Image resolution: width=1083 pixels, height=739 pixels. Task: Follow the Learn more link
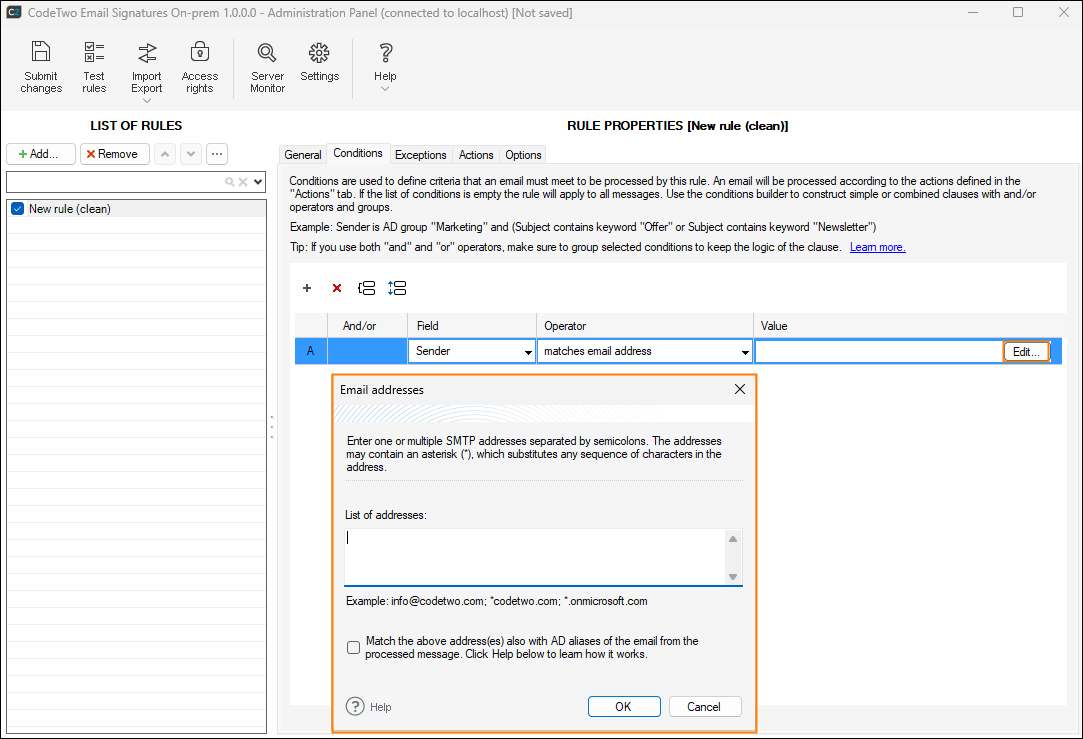877,247
